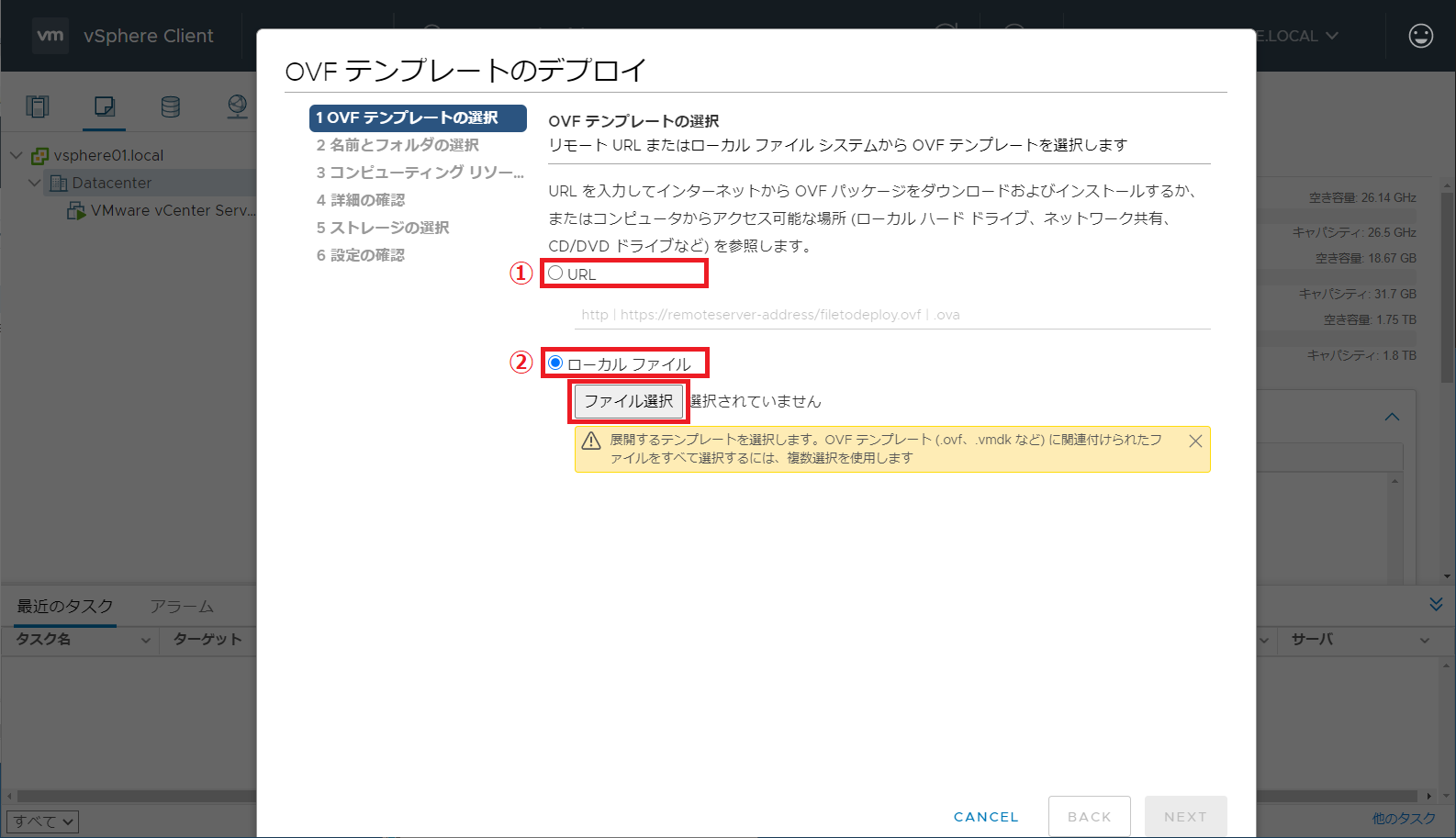The width and height of the screenshot is (1456, 838).
Task: Click the ファイル選択 button
Action: point(629,401)
